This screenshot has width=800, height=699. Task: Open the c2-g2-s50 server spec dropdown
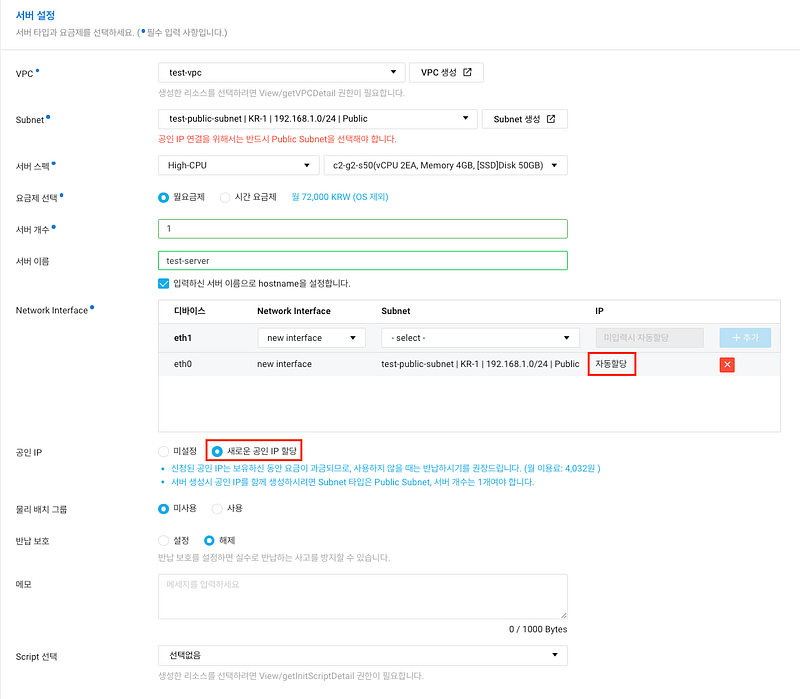coord(445,165)
